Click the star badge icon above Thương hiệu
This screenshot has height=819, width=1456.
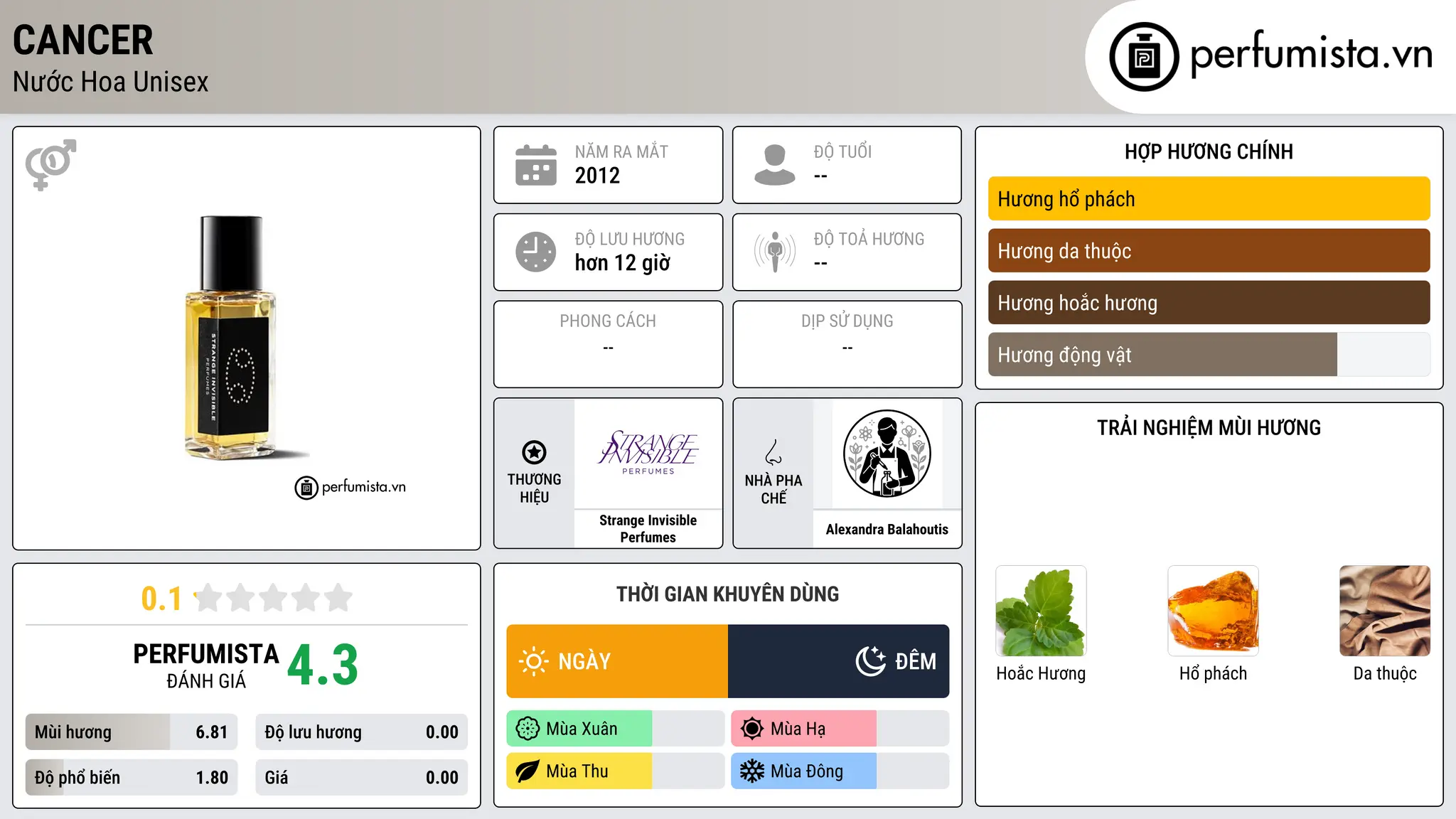tap(534, 452)
